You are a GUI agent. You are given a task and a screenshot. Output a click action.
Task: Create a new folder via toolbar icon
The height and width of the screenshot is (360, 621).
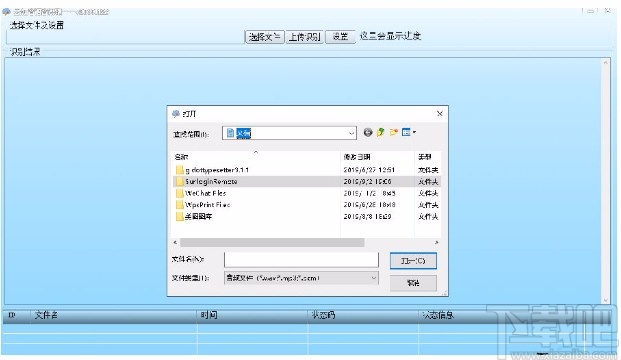pyautogui.click(x=393, y=132)
